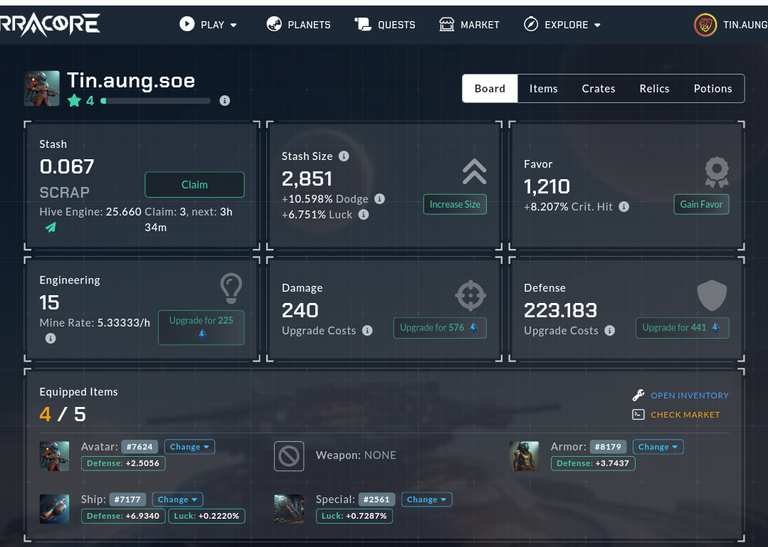This screenshot has height=547, width=768.
Task: Click the Damage Upgrade Costs info icon
Action: (x=367, y=331)
